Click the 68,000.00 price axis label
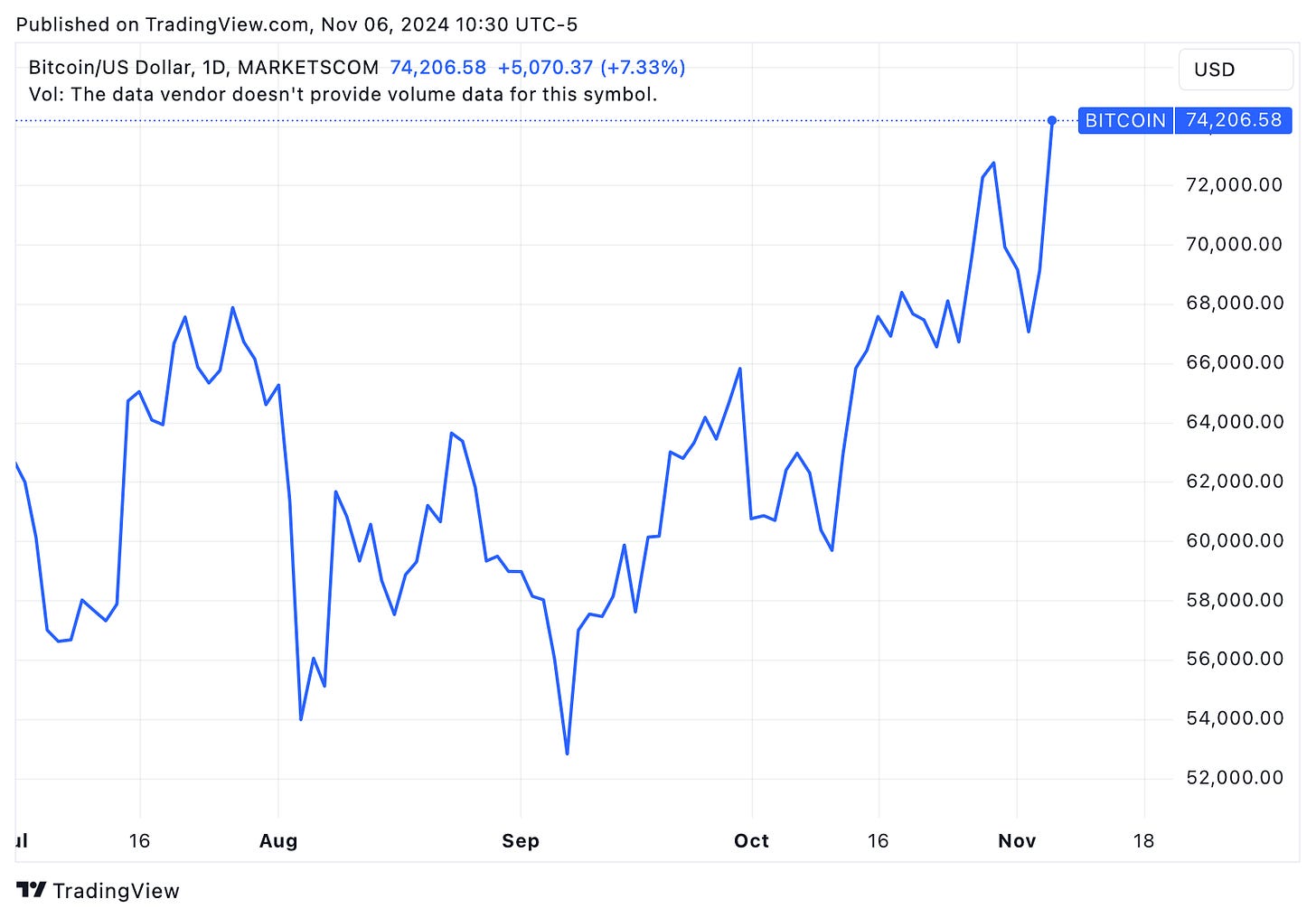 click(1234, 303)
